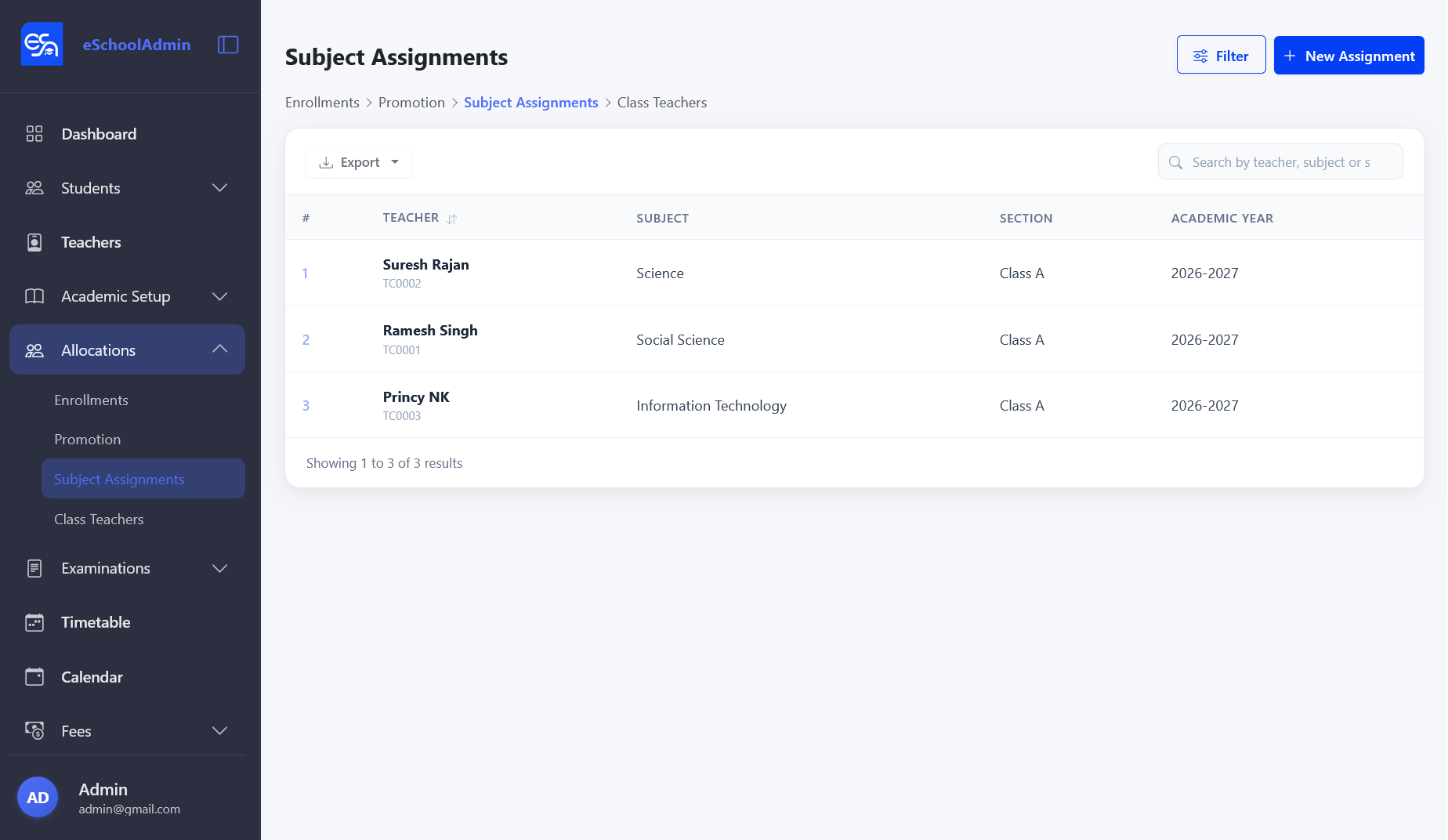Open Promotion breadcrumb link
This screenshot has width=1448, height=840.
click(411, 103)
